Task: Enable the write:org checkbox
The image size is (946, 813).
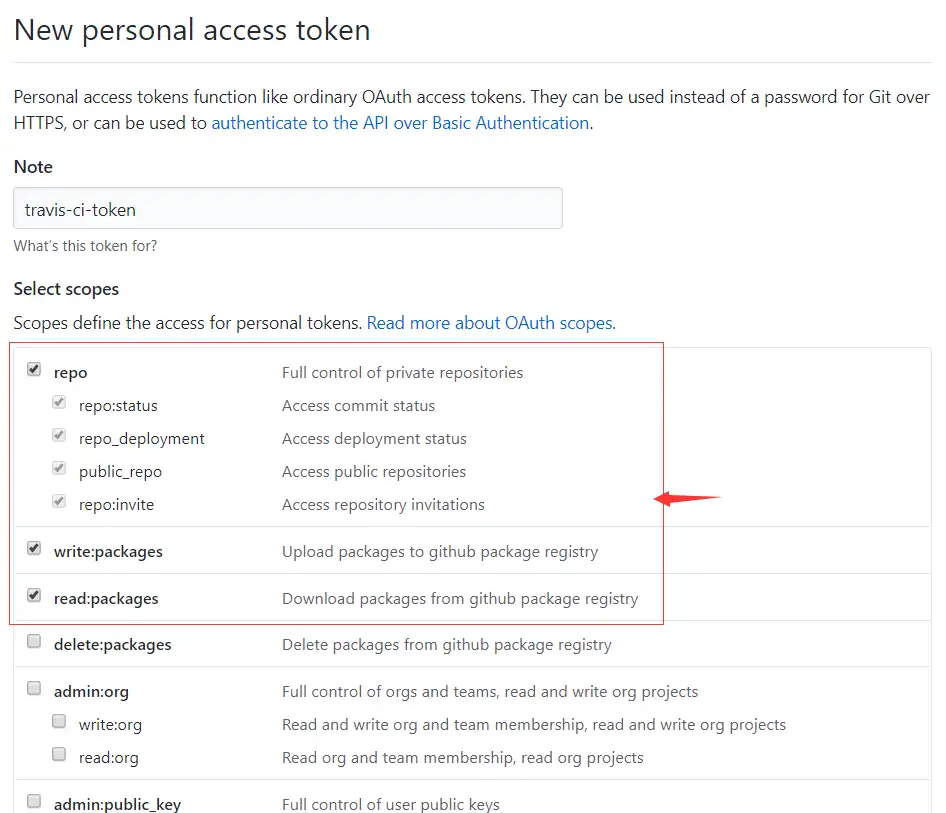Action: pos(60,722)
